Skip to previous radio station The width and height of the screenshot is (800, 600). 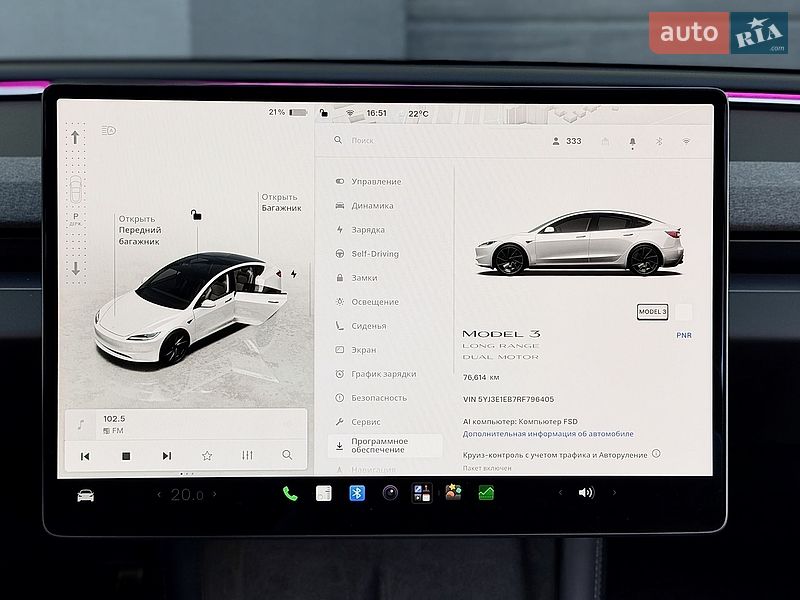click(x=85, y=456)
